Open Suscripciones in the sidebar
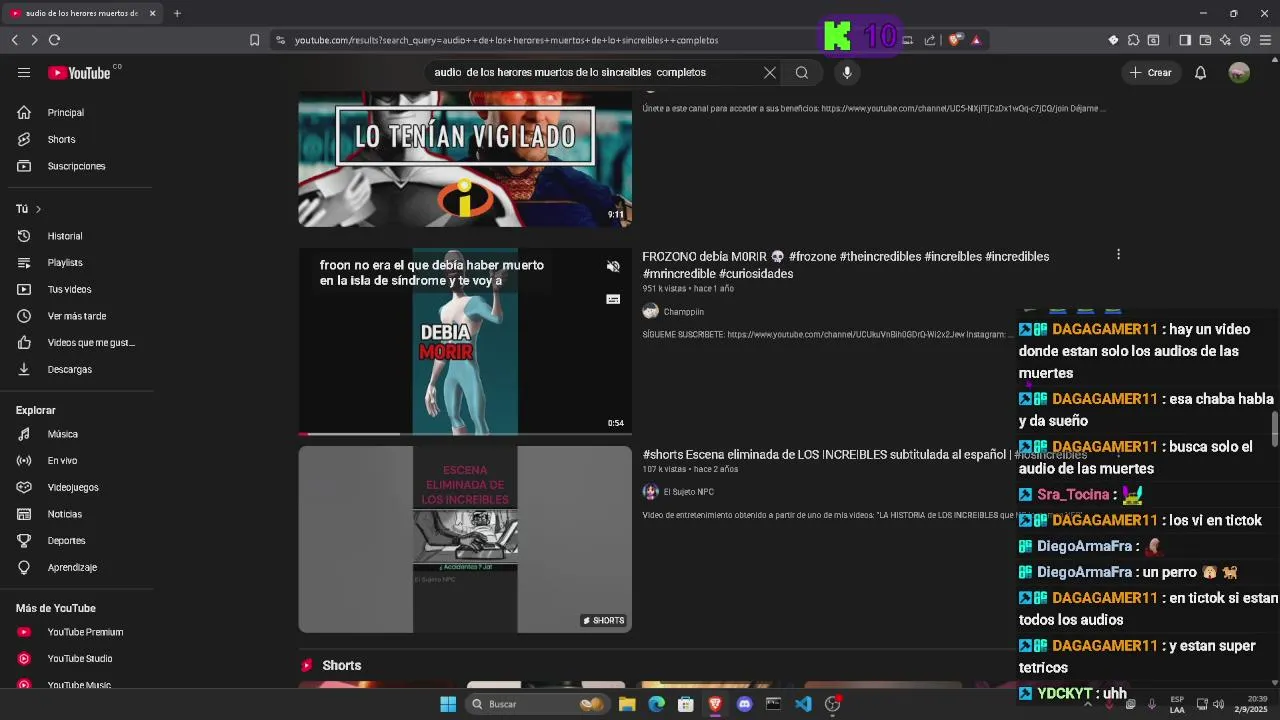 point(76,166)
